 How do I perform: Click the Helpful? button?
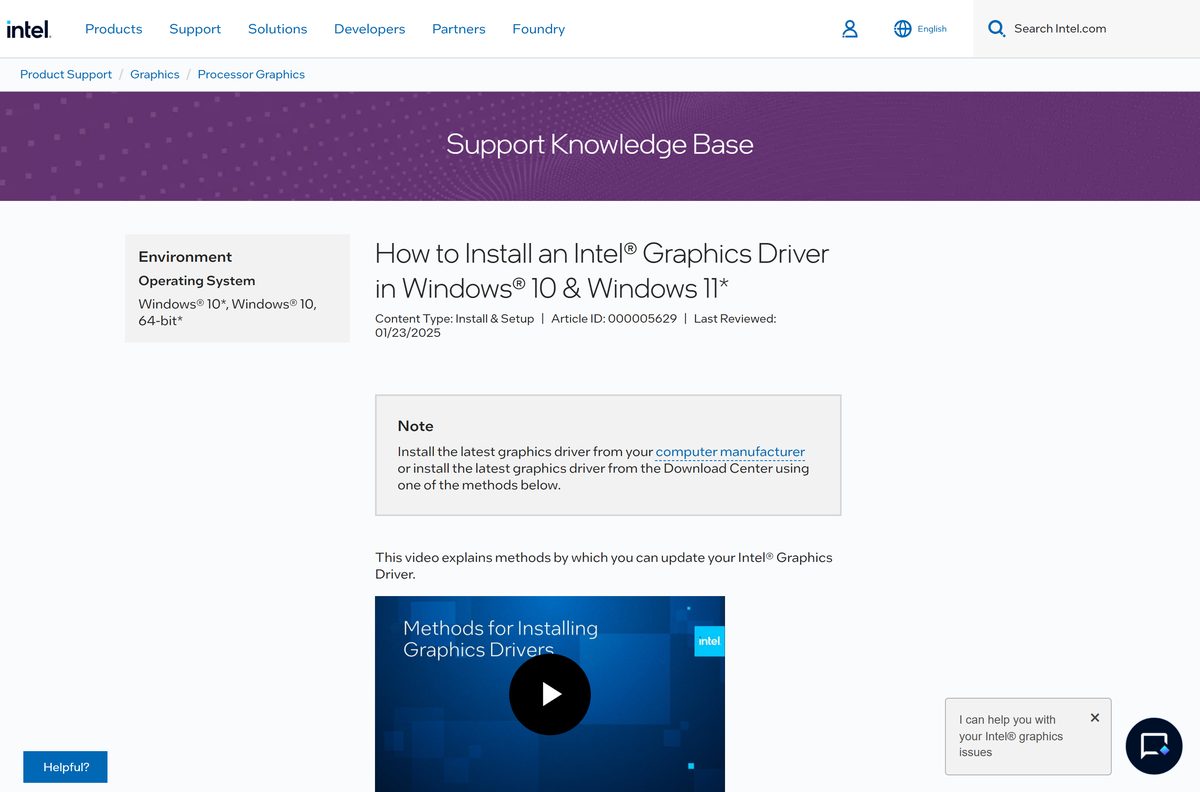pyautogui.click(x=65, y=767)
